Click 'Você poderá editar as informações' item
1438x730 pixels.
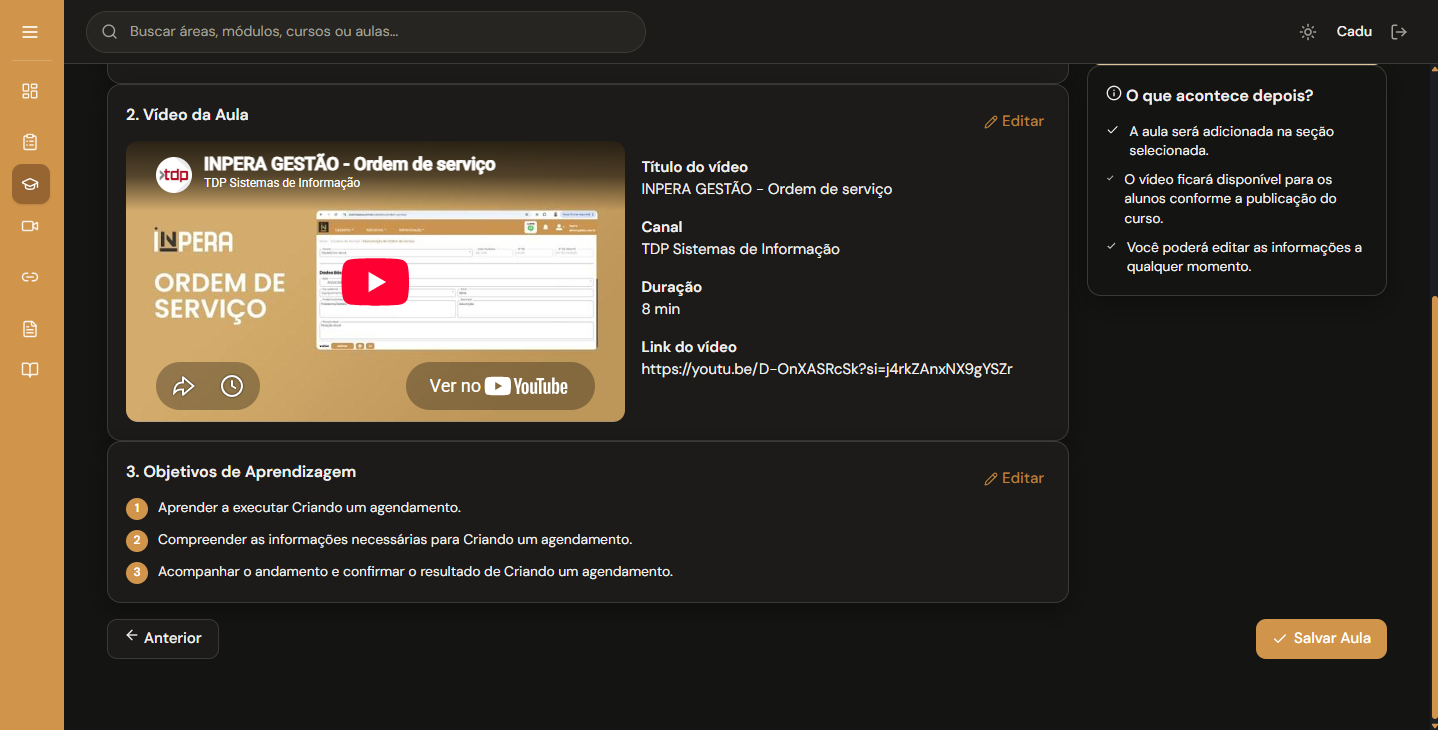click(x=1244, y=257)
